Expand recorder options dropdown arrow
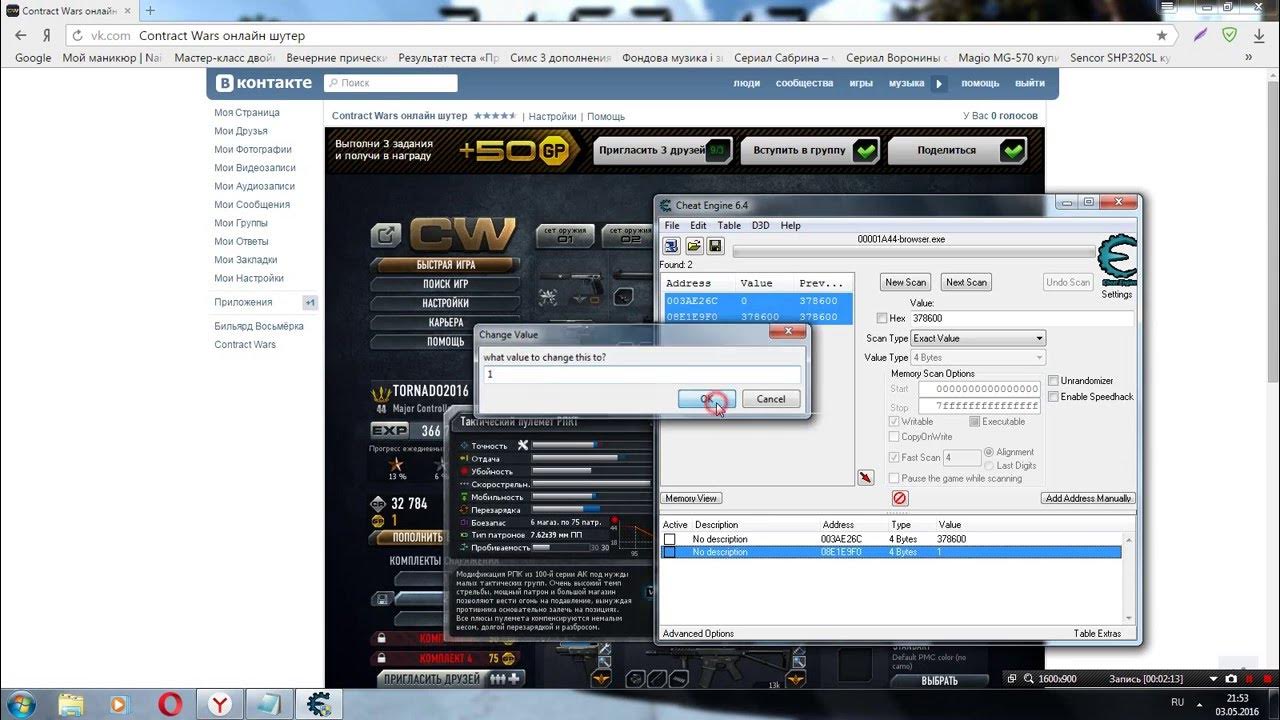This screenshot has height=720, width=1280. click(x=1214, y=678)
